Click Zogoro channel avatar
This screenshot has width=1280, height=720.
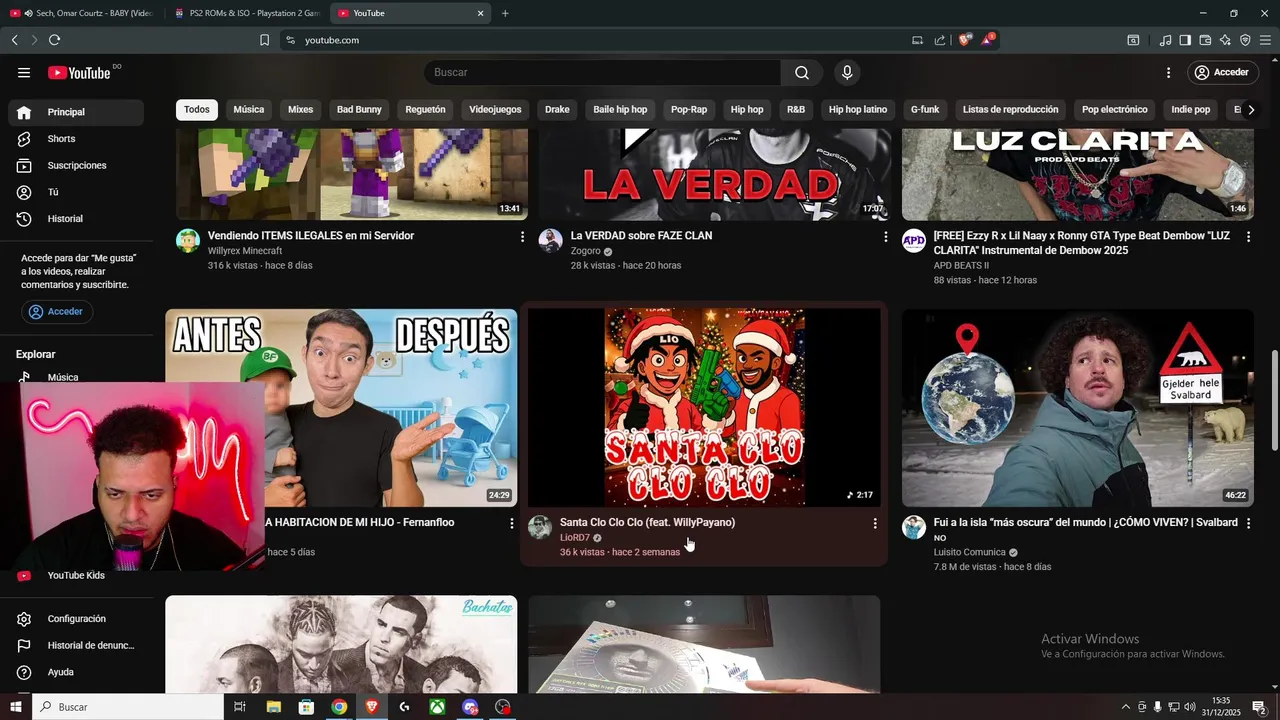tap(550, 240)
